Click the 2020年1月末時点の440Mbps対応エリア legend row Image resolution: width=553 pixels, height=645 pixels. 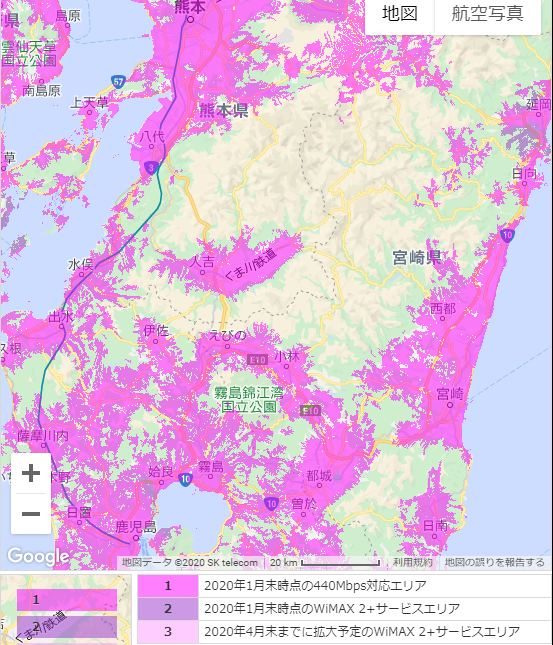(x=344, y=586)
